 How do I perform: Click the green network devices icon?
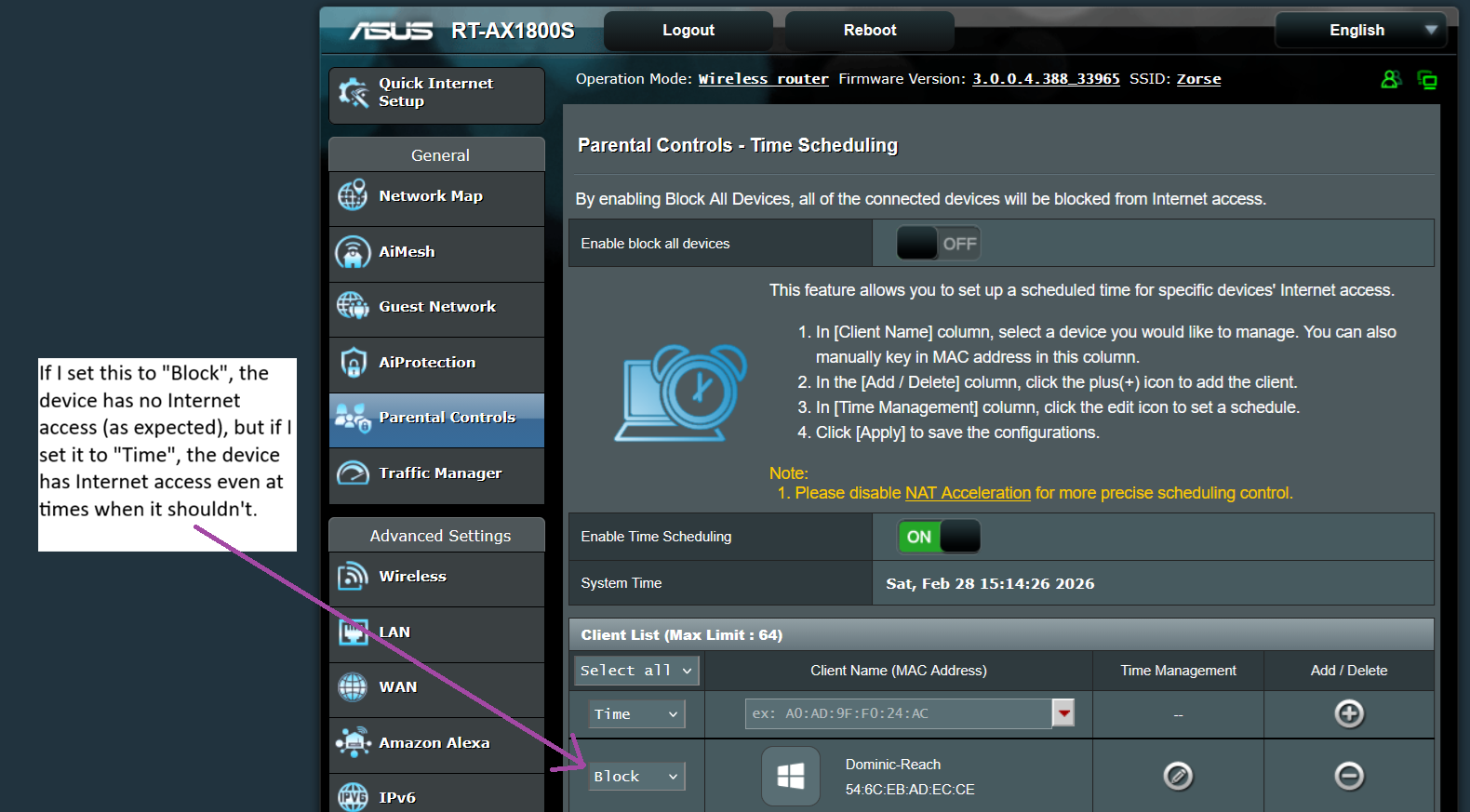[x=1427, y=80]
